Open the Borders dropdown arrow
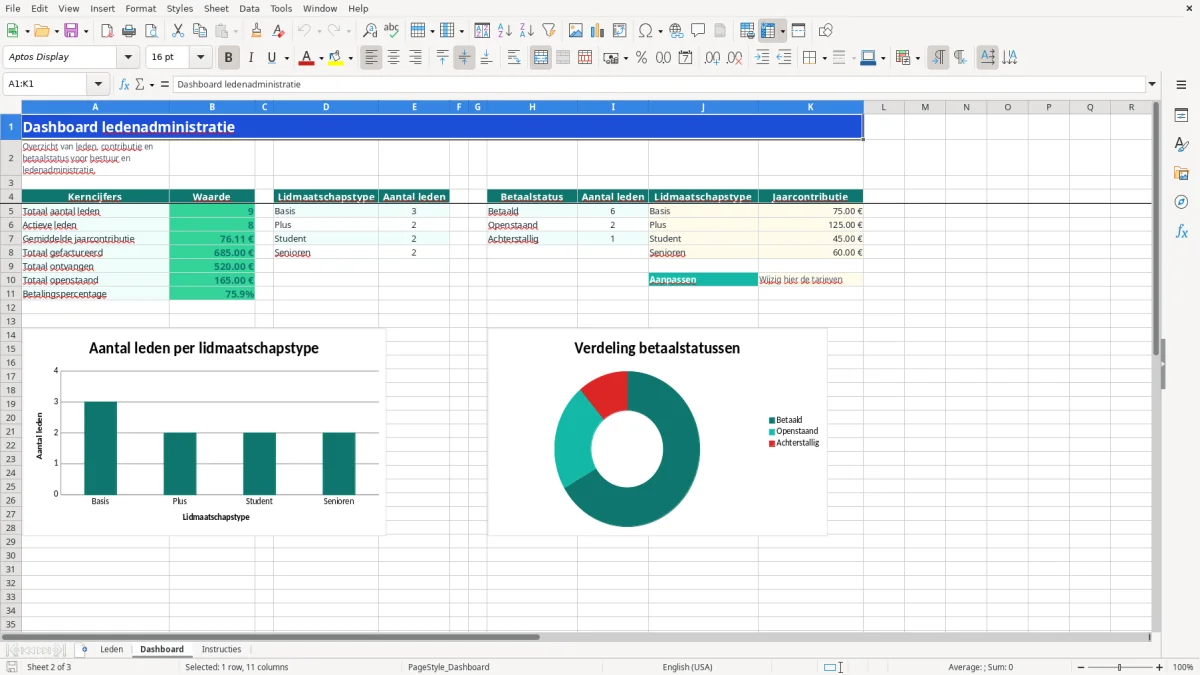1200x675 pixels. [824, 58]
